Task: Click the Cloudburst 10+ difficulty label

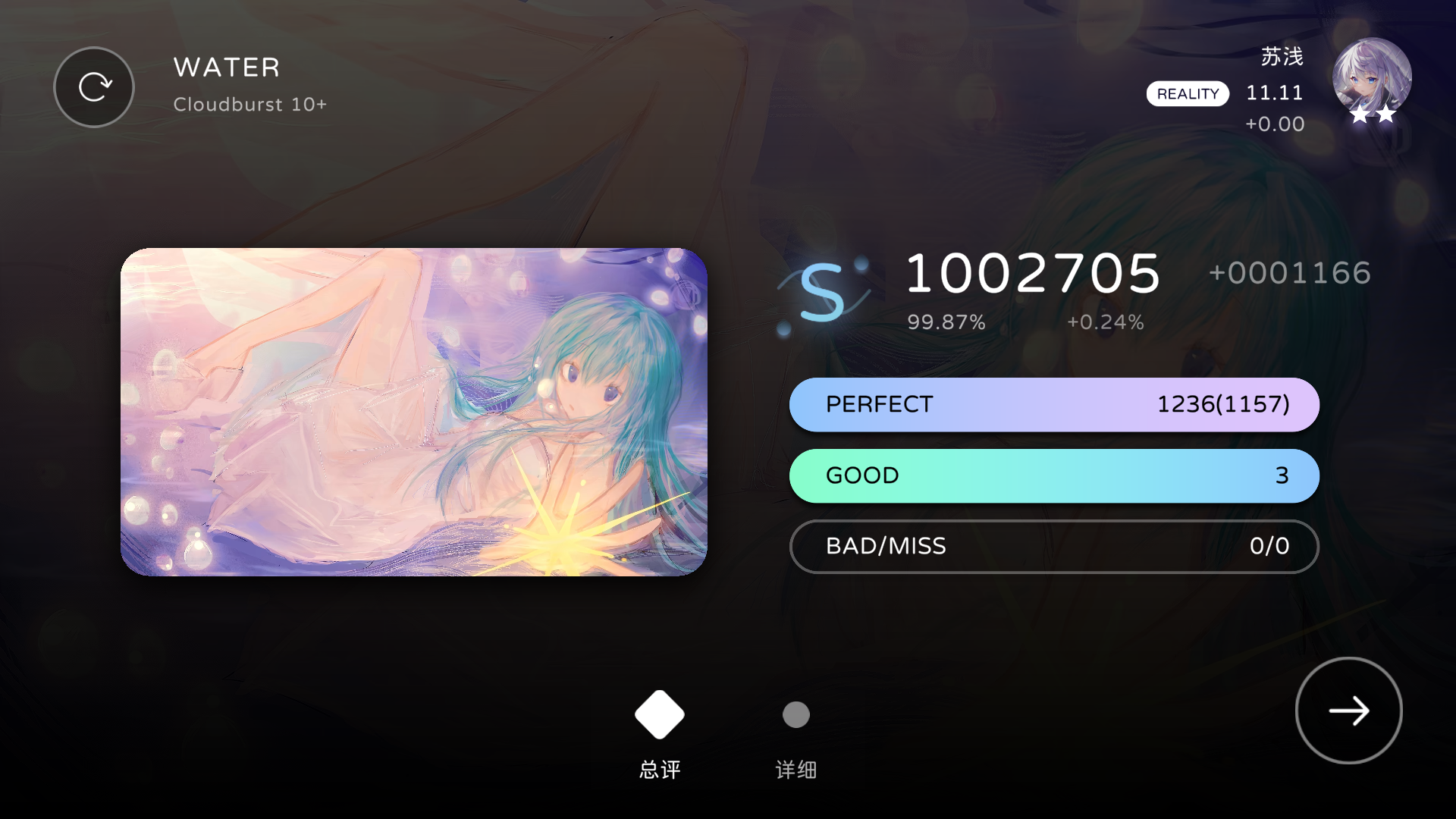Action: pyautogui.click(x=250, y=105)
